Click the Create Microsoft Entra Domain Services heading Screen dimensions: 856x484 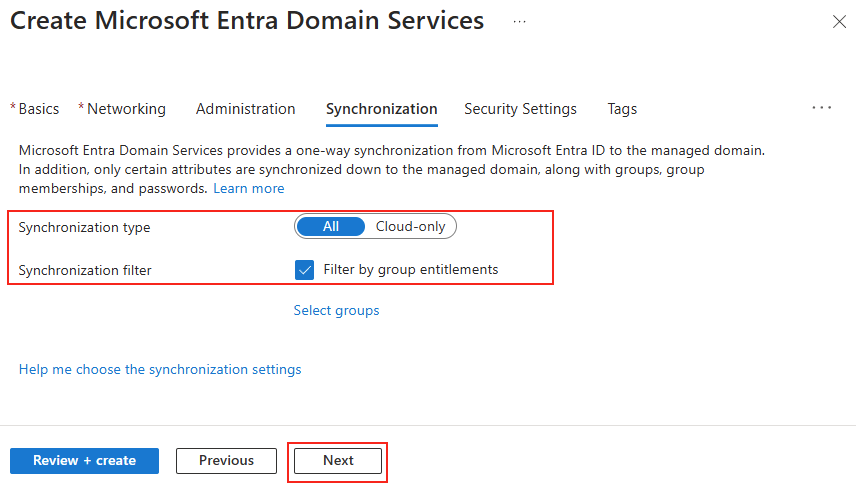click(247, 21)
